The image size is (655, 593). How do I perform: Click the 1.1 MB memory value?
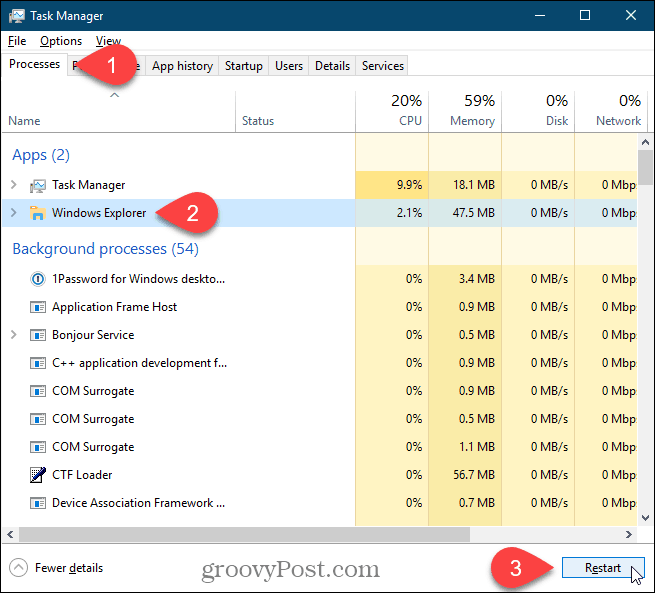pos(477,447)
